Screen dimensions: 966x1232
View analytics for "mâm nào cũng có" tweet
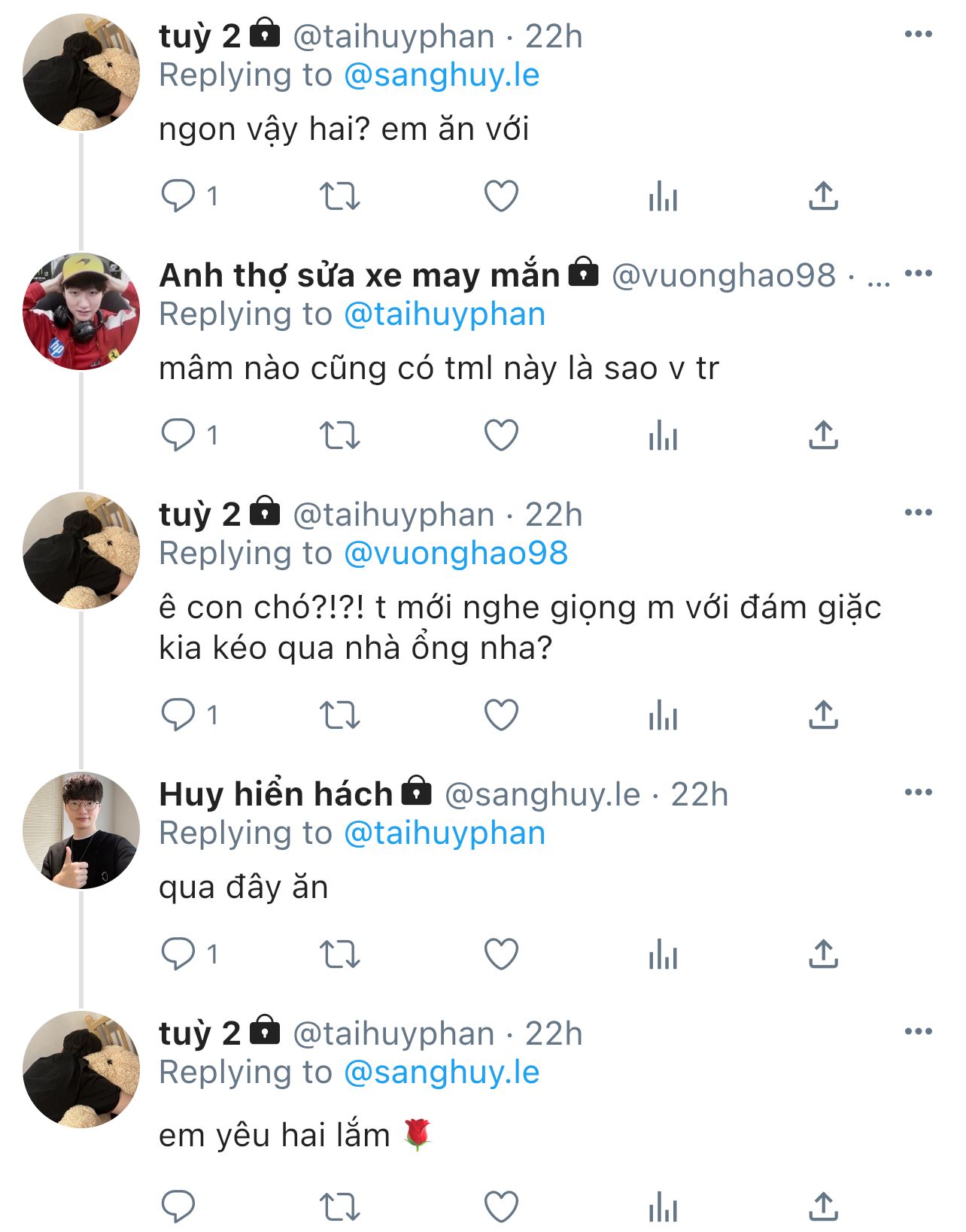coord(663,435)
